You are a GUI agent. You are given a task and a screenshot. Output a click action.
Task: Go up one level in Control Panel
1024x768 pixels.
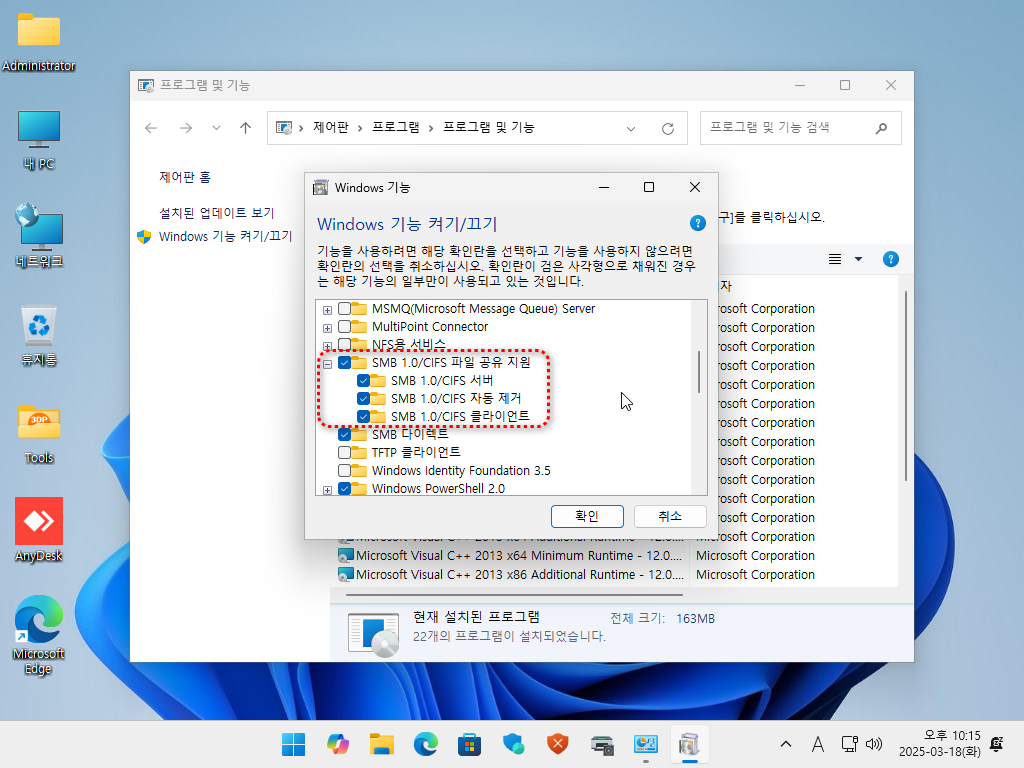click(x=246, y=128)
